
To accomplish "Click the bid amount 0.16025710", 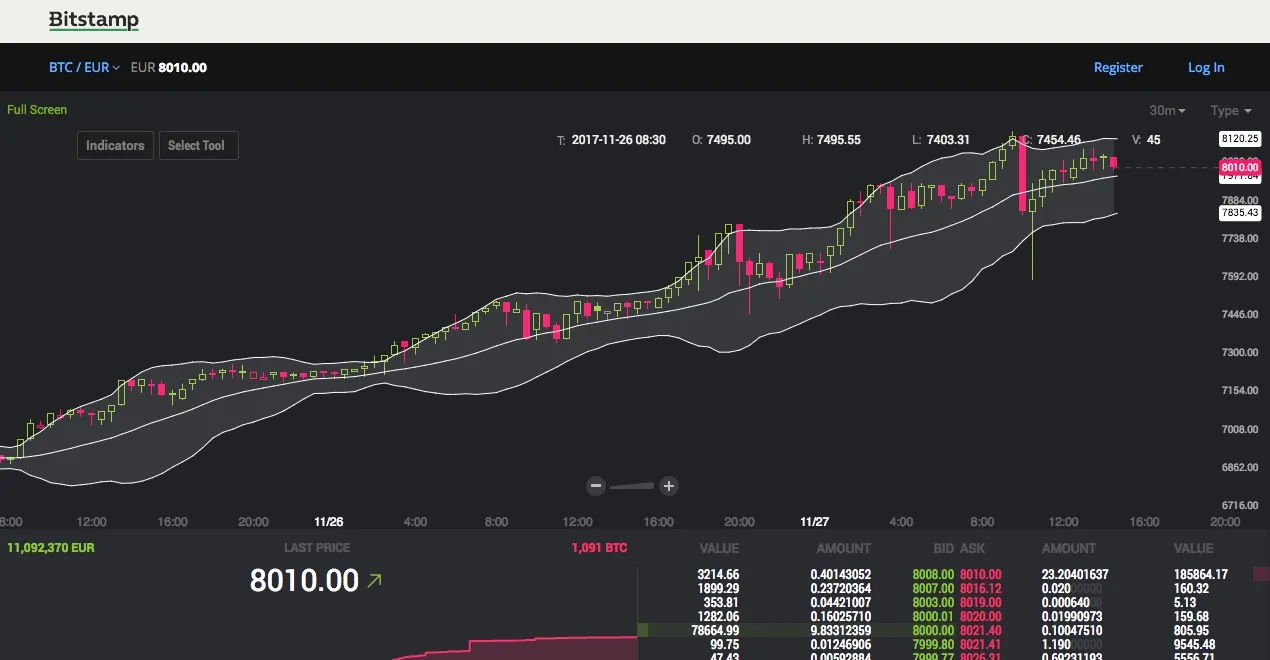I will (841, 617).
